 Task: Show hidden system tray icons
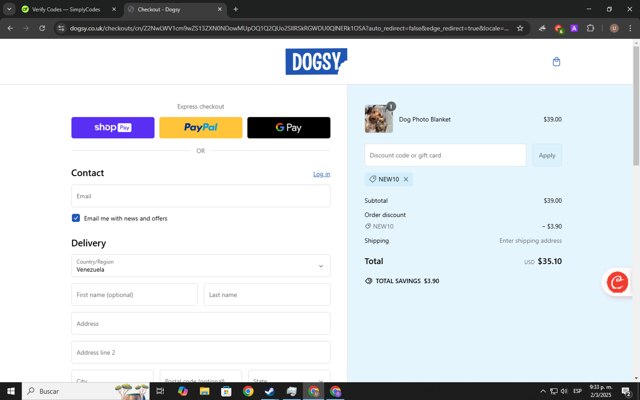pyautogui.click(x=543, y=391)
